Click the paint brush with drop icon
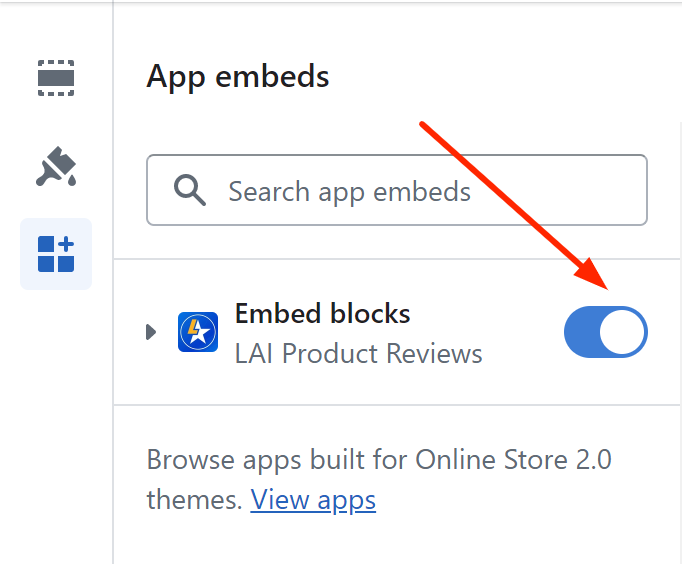The width and height of the screenshot is (682, 564). [56, 167]
